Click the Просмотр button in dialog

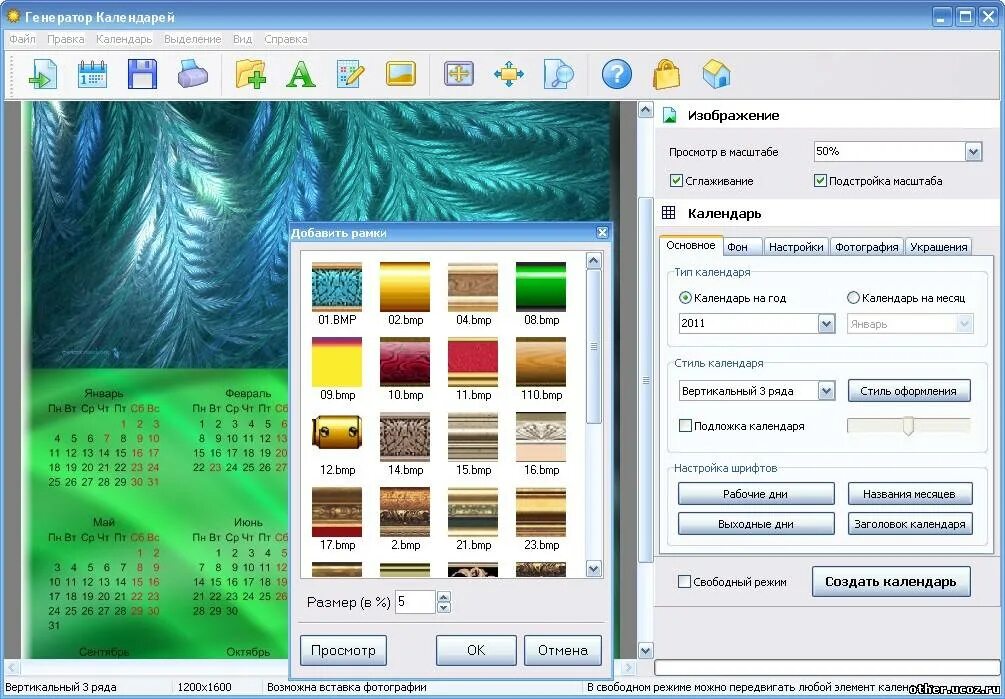[343, 650]
